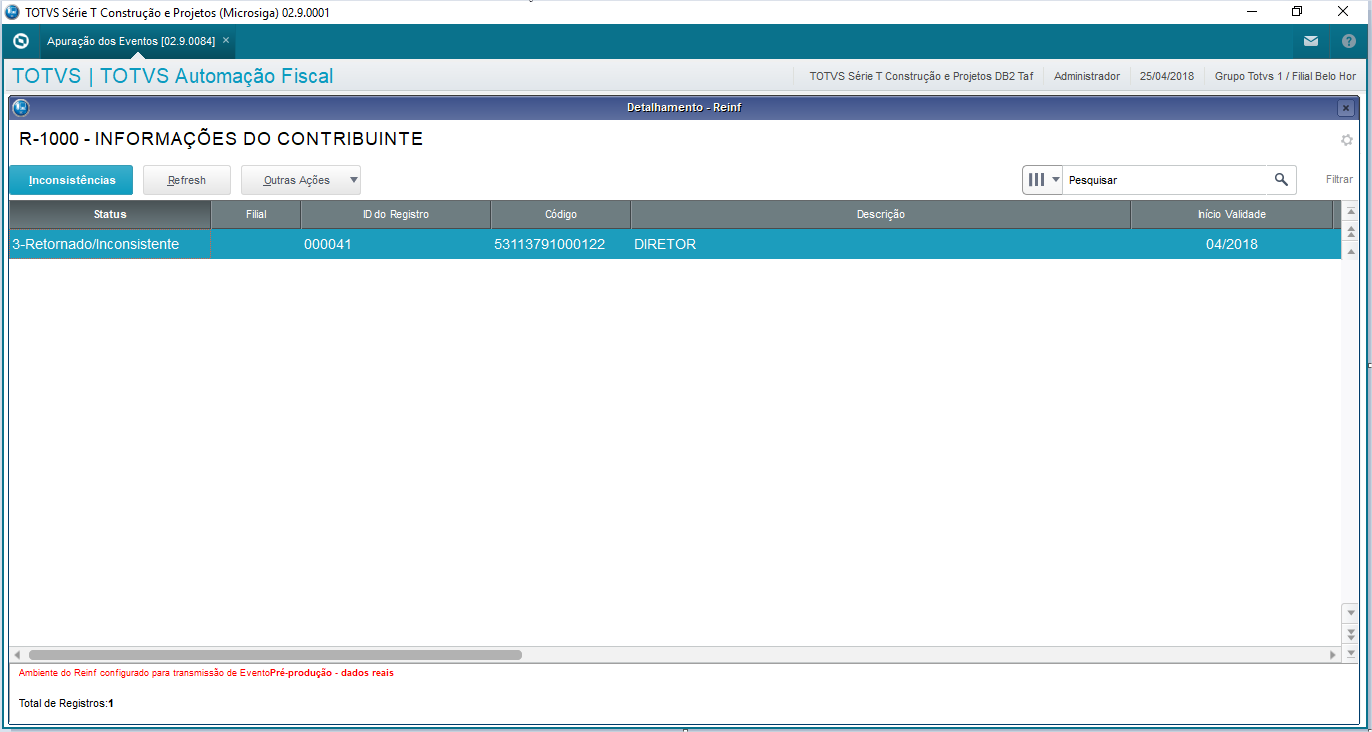Move down one row with single down arrow
Image resolution: width=1372 pixels, height=732 pixels.
pos(1351,612)
